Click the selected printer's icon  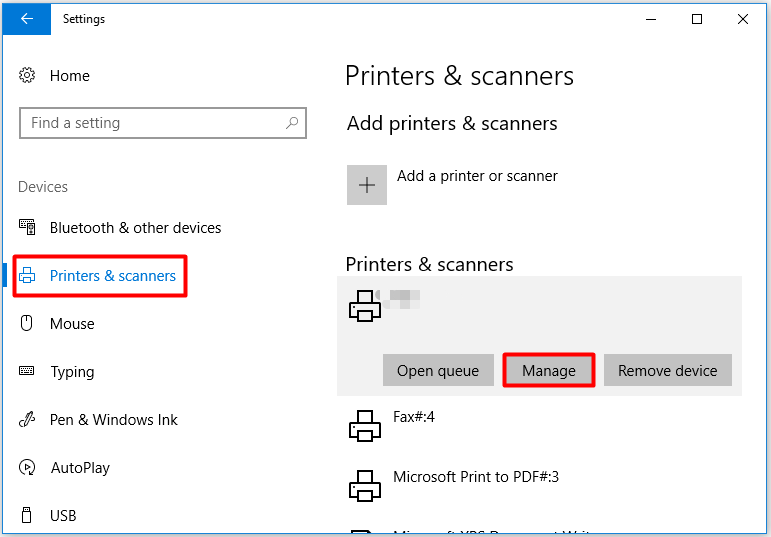365,306
